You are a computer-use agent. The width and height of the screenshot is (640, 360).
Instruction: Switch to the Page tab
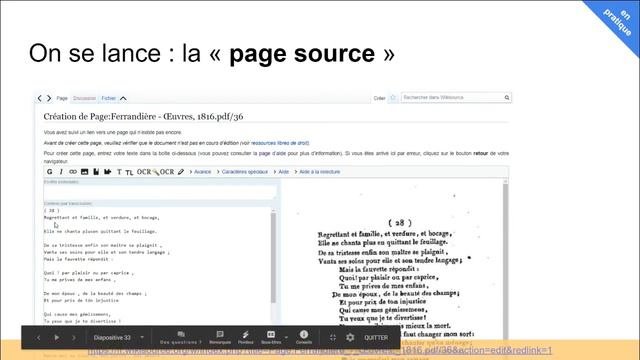(62, 98)
